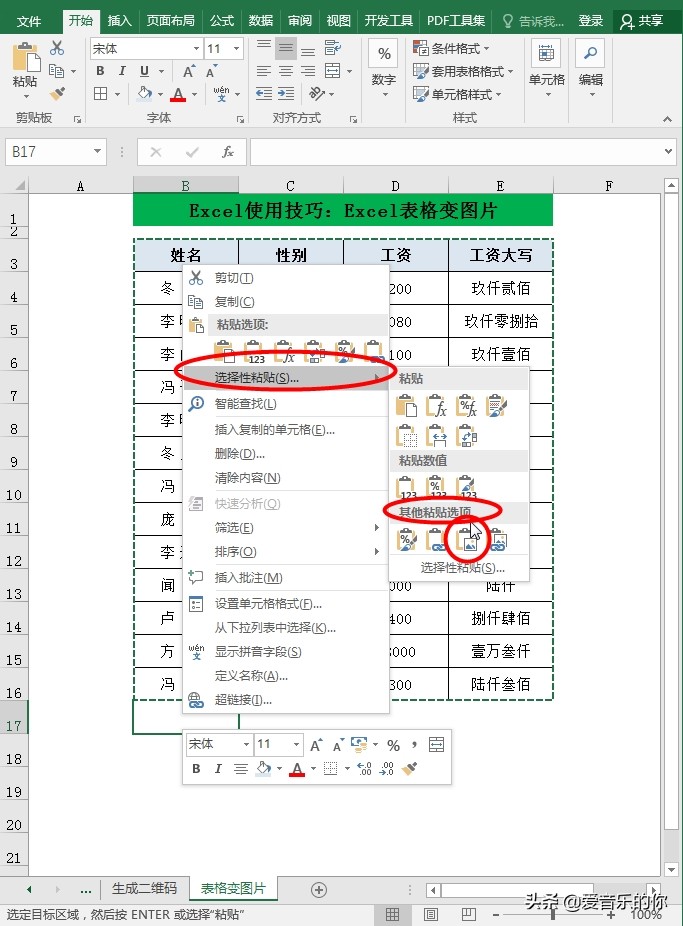Toggle middle vertical alignment in ribbon
This screenshot has width=683, height=926.
pyautogui.click(x=286, y=48)
